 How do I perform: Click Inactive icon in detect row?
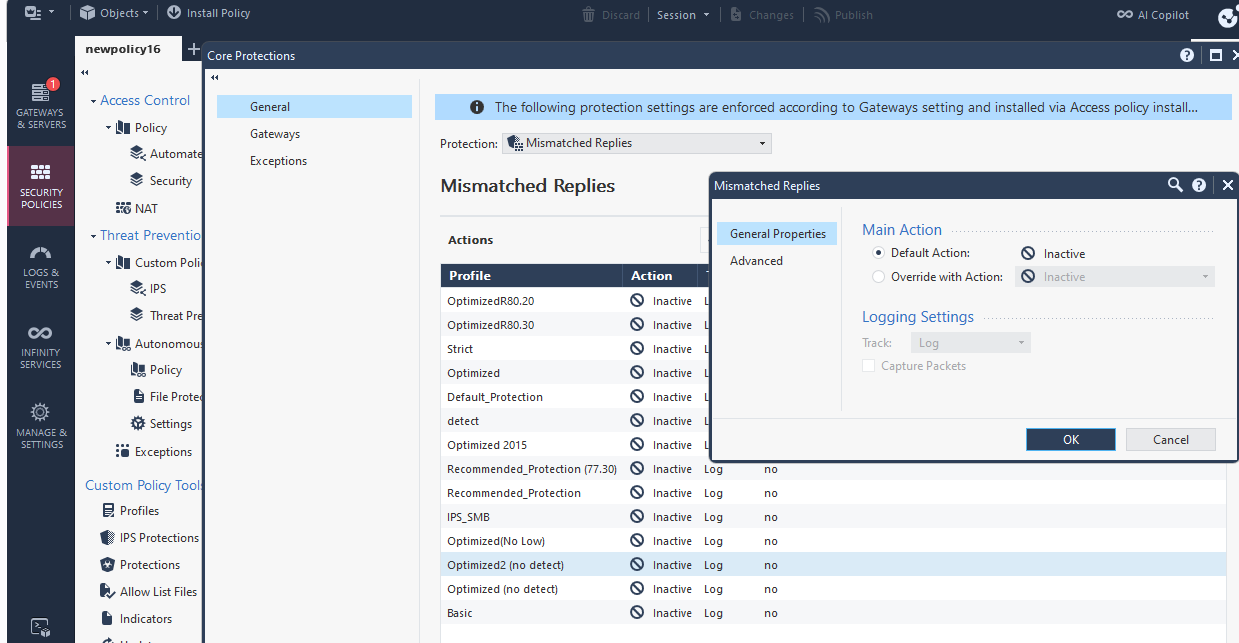point(637,421)
